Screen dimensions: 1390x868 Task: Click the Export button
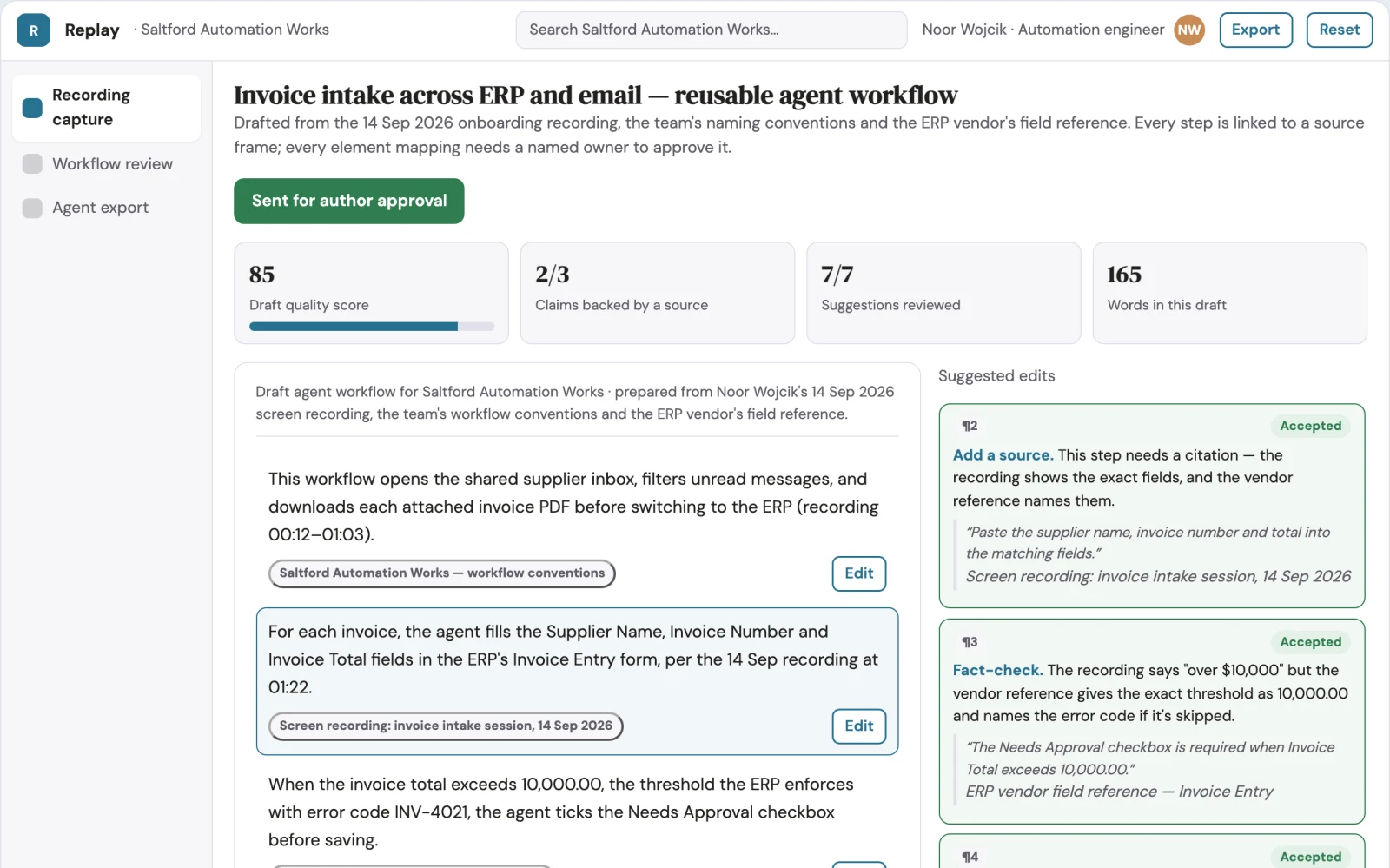1255,30
